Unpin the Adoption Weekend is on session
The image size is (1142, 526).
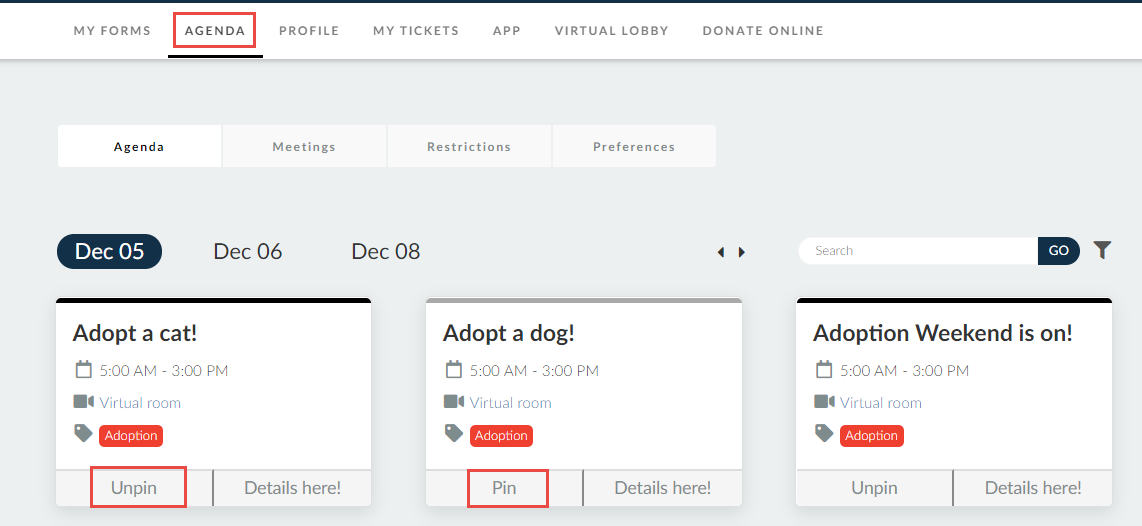click(x=874, y=487)
